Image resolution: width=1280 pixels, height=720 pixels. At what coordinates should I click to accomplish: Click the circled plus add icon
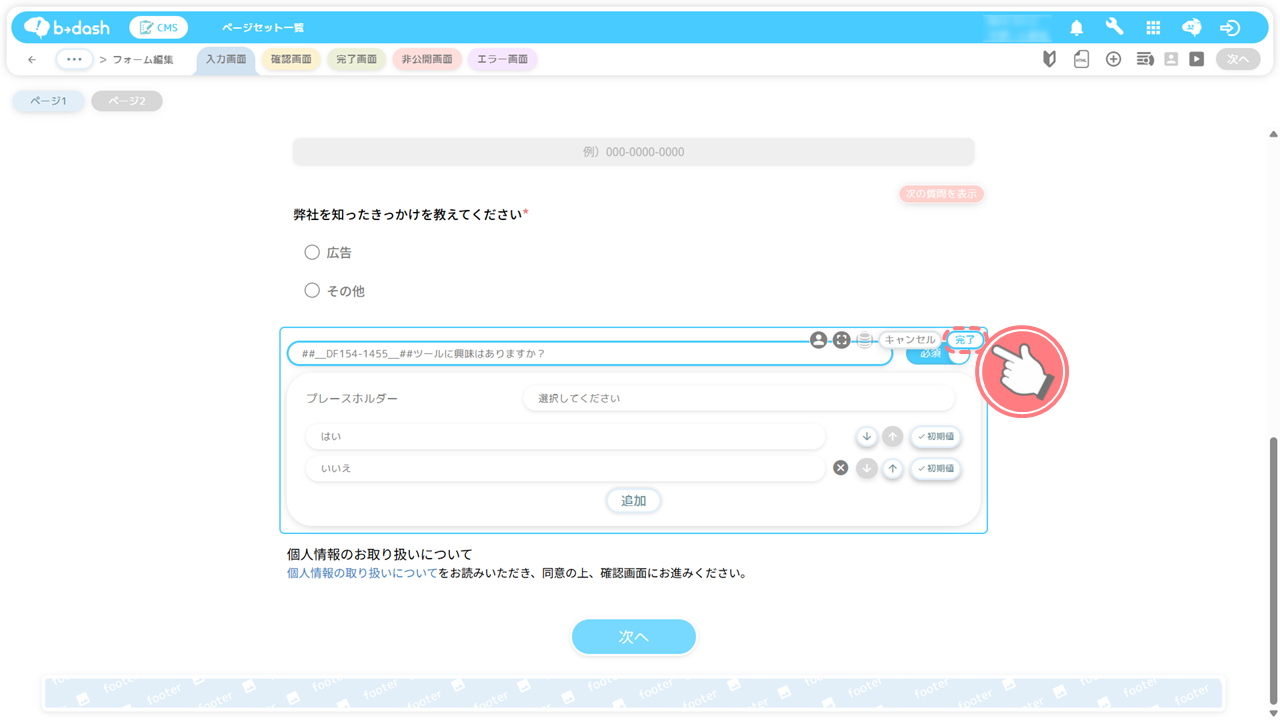click(x=1113, y=59)
